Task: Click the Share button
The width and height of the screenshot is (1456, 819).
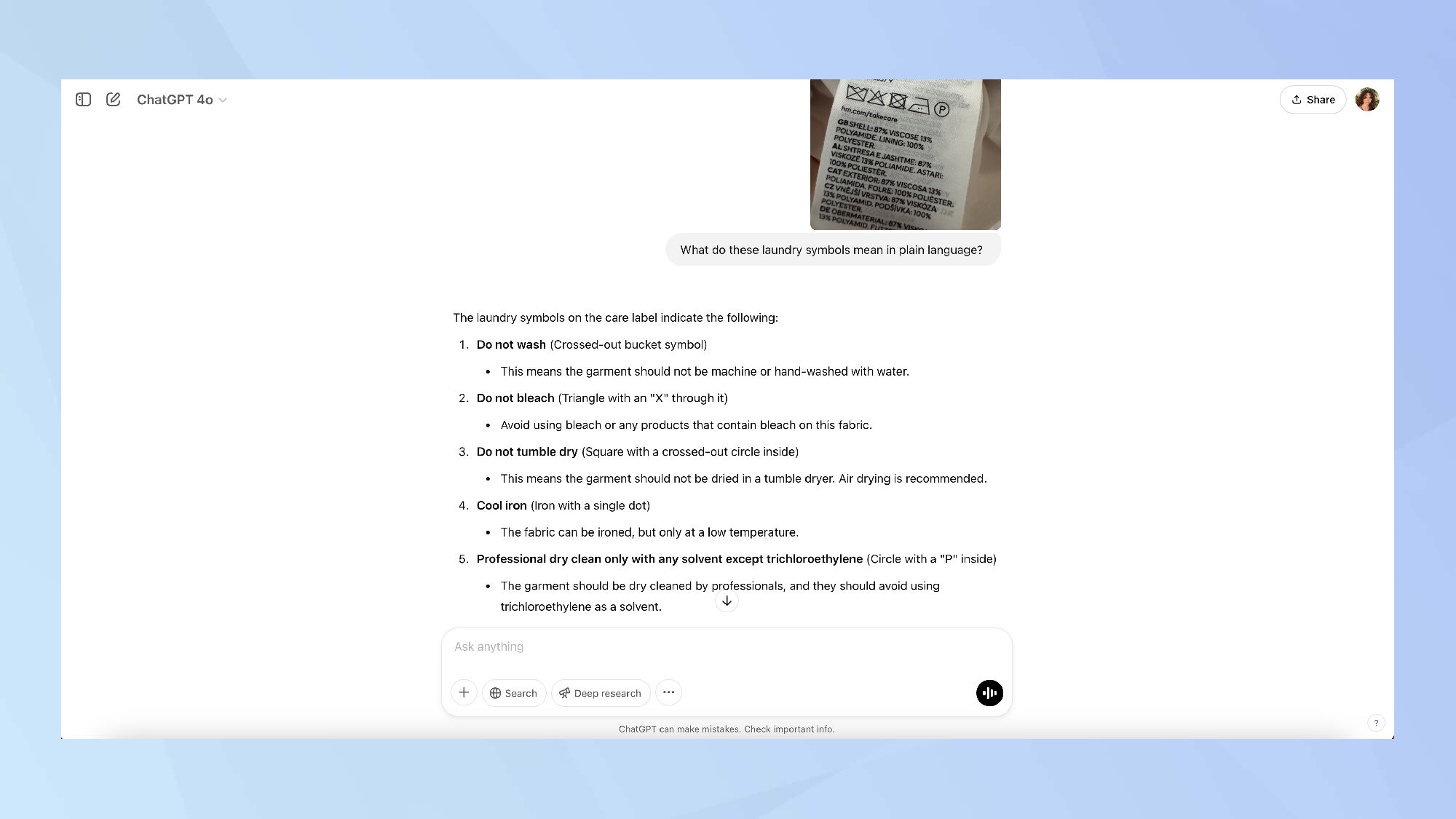Action: (x=1313, y=99)
